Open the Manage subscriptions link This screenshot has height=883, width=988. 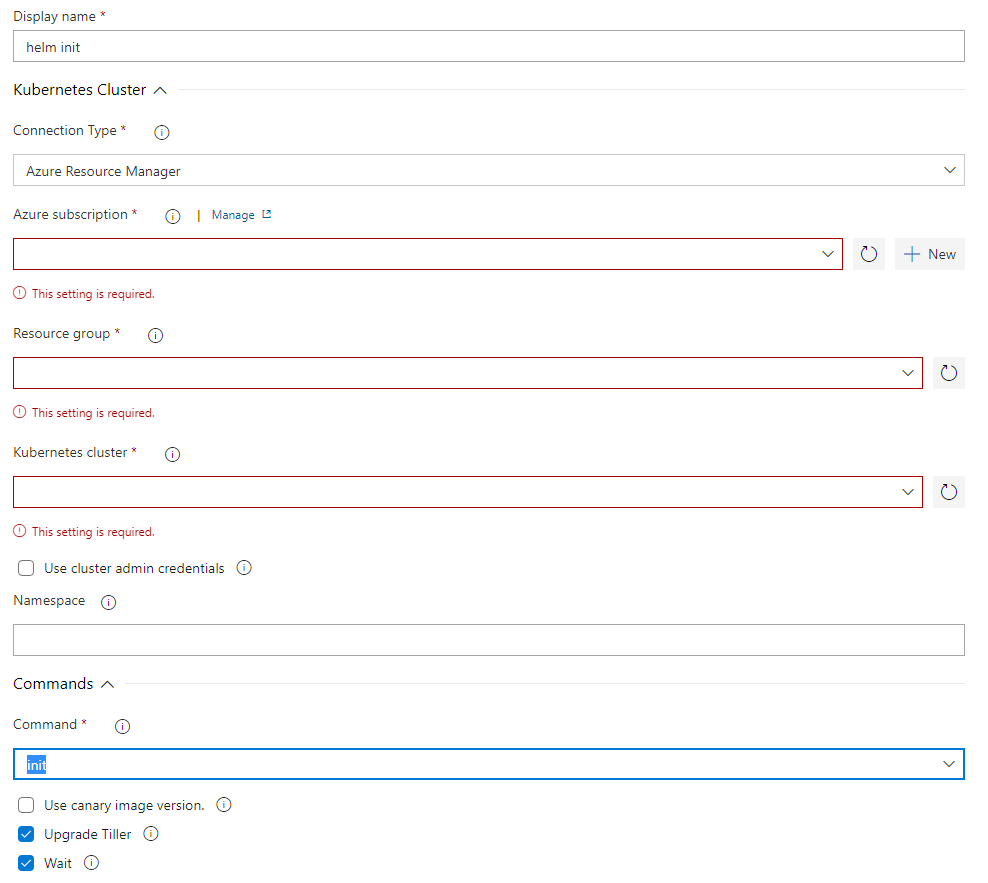click(235, 214)
